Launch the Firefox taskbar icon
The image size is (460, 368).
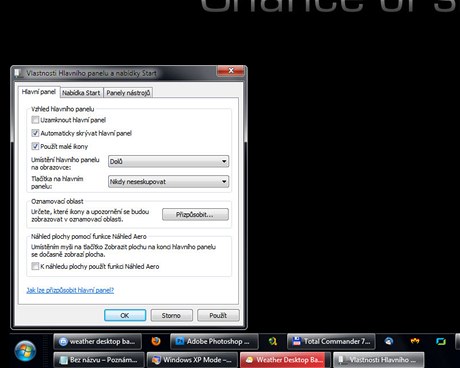(156, 341)
